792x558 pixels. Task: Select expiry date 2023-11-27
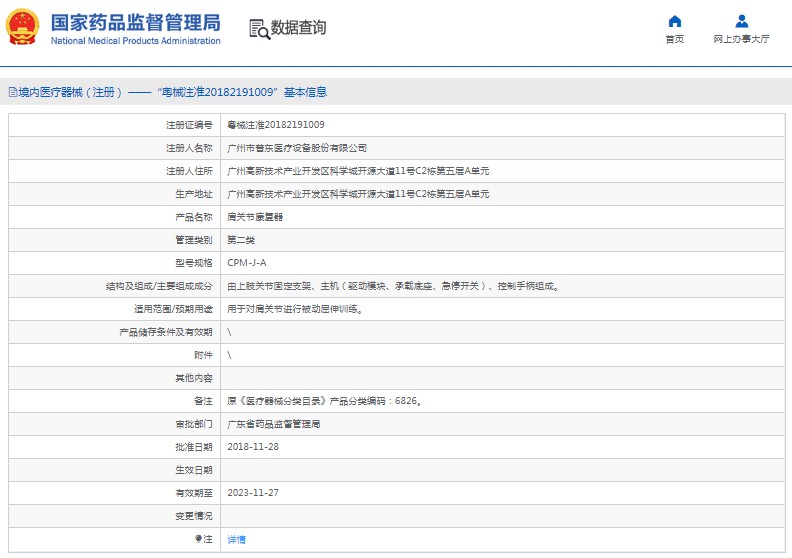tap(253, 493)
